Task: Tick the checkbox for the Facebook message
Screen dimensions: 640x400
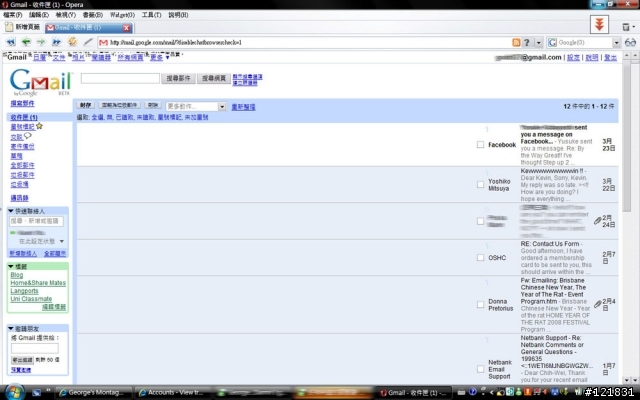Action: (x=480, y=144)
